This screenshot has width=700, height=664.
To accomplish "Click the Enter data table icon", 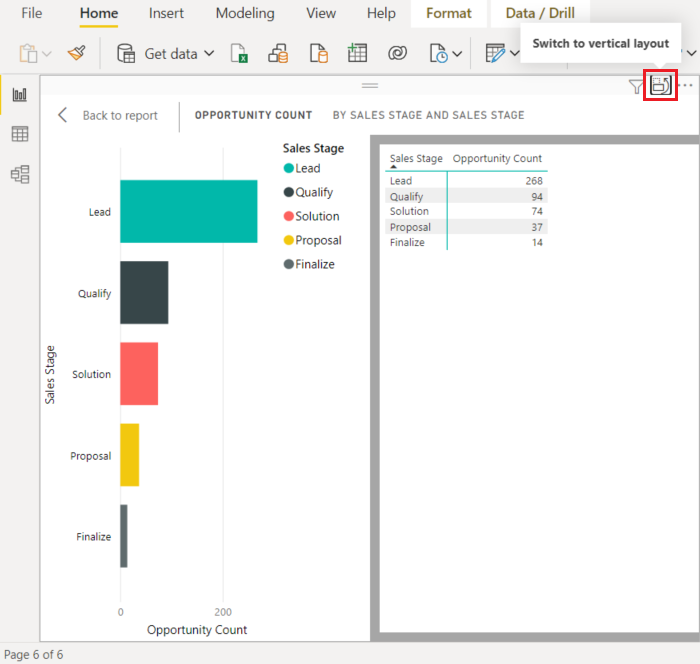I will coord(357,53).
